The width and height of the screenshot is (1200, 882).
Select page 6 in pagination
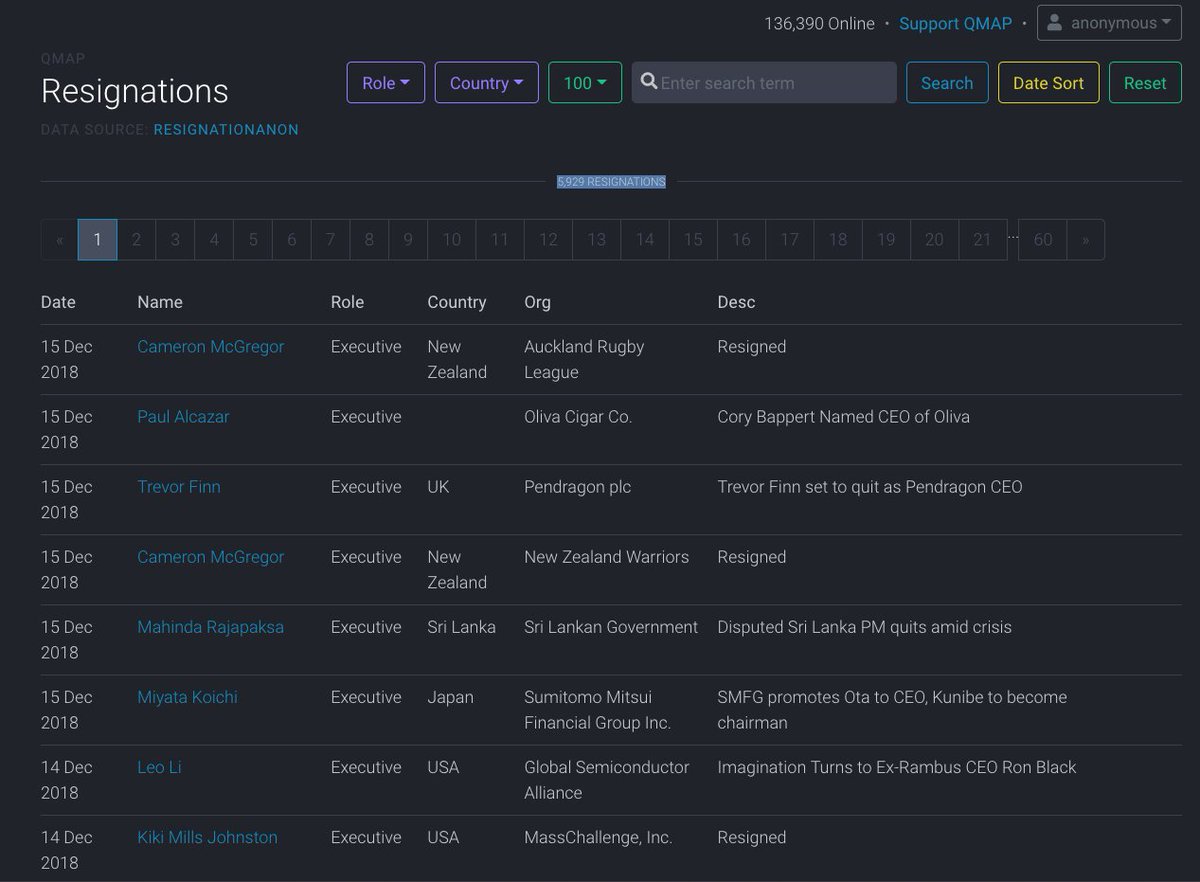(x=292, y=240)
